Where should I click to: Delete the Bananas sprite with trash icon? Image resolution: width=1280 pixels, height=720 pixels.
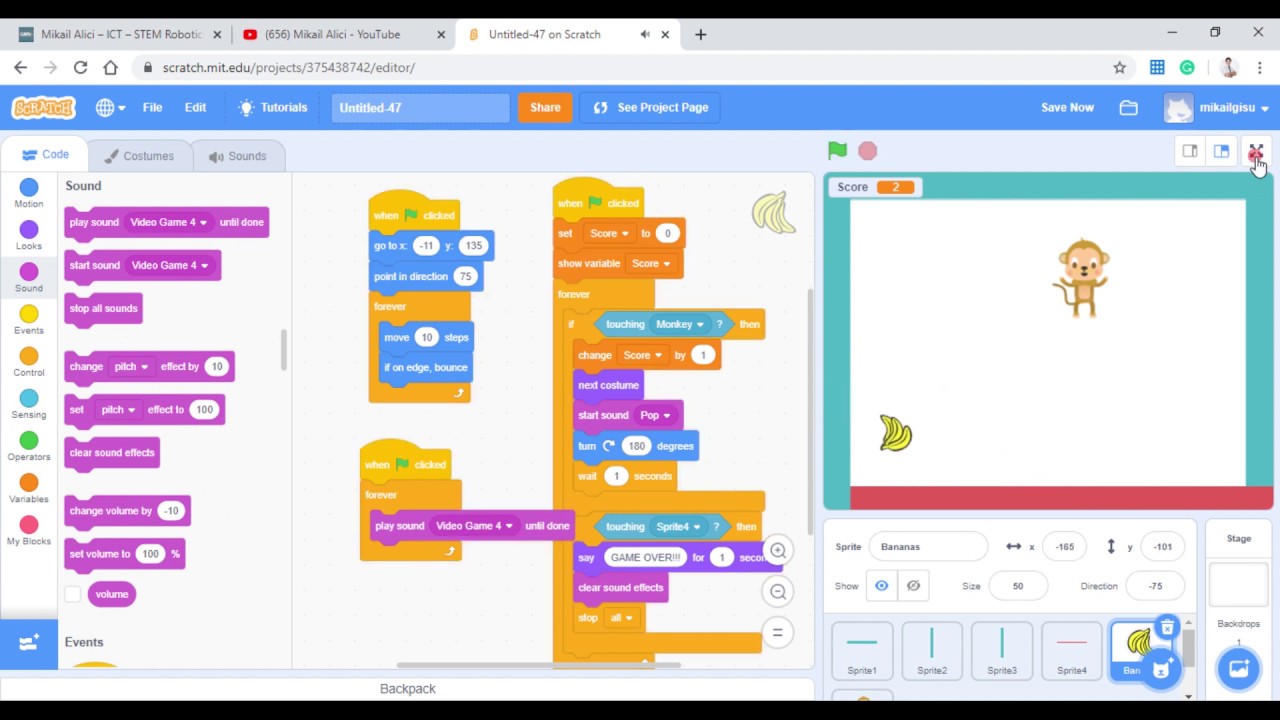point(1167,628)
